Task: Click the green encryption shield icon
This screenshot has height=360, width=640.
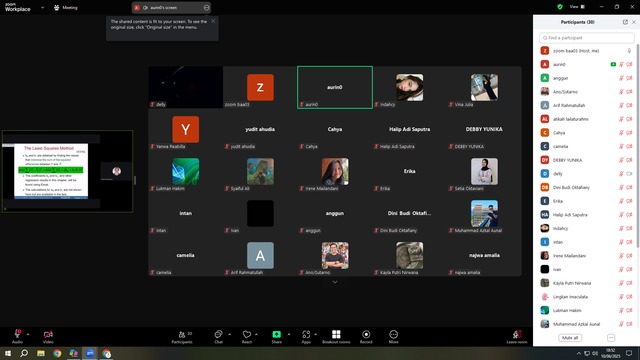Action: 560,7
